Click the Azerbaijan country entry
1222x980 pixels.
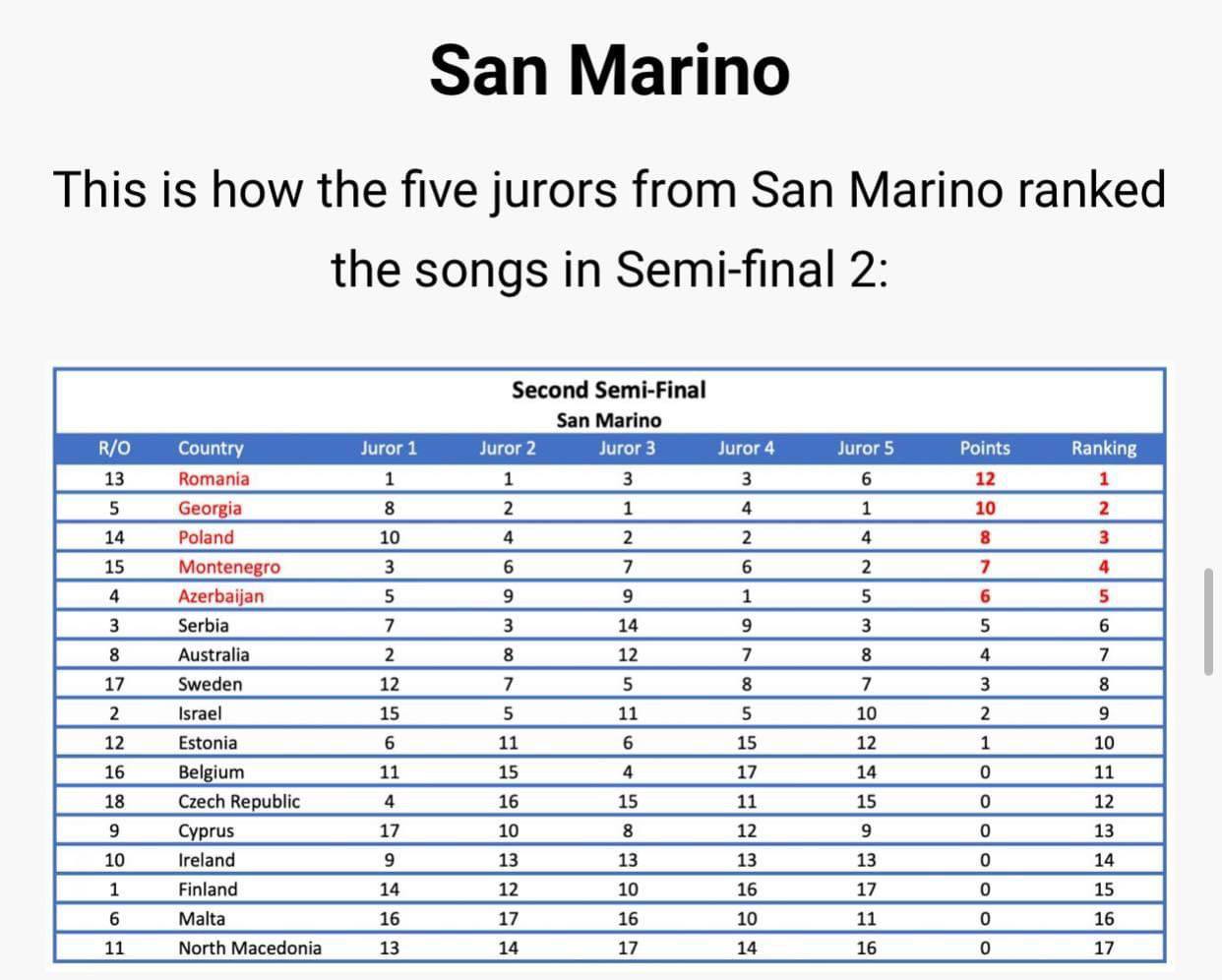click(x=221, y=596)
